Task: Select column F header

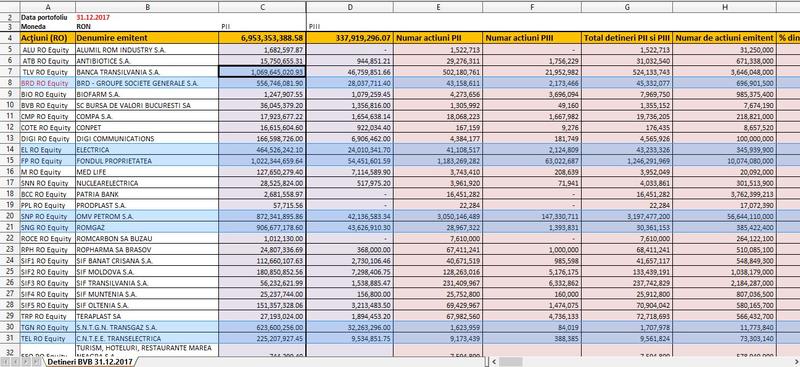Action: click(532, 7)
